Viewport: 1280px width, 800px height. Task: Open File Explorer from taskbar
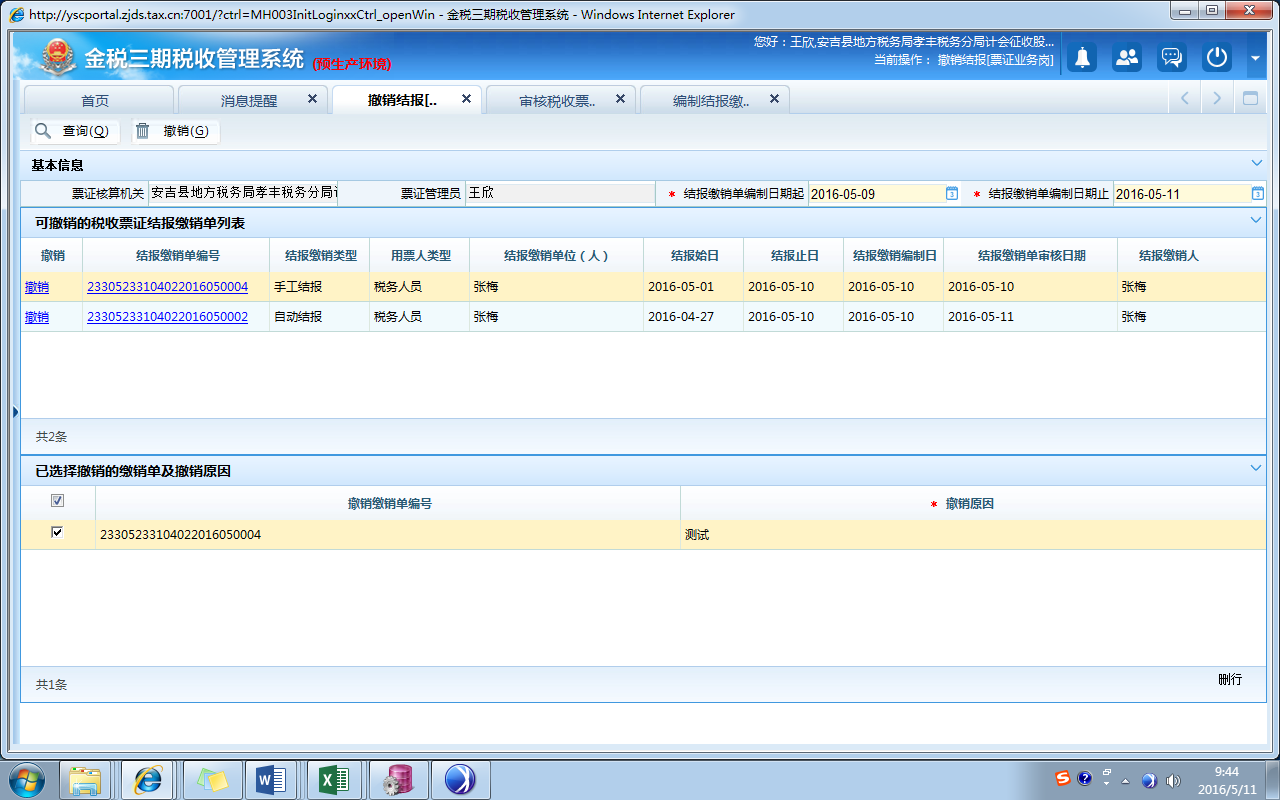click(86, 779)
